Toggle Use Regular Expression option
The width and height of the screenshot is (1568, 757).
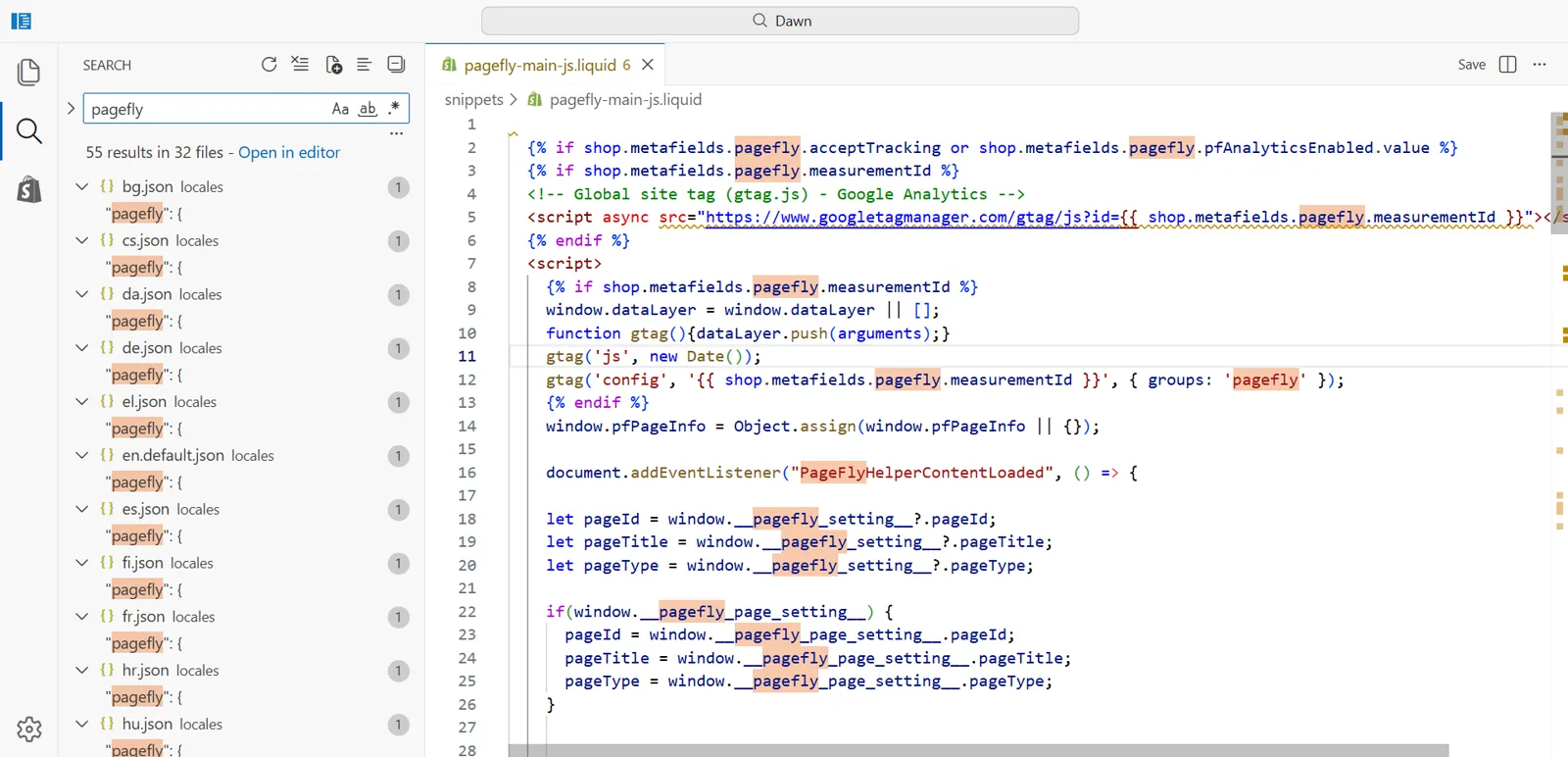(394, 109)
